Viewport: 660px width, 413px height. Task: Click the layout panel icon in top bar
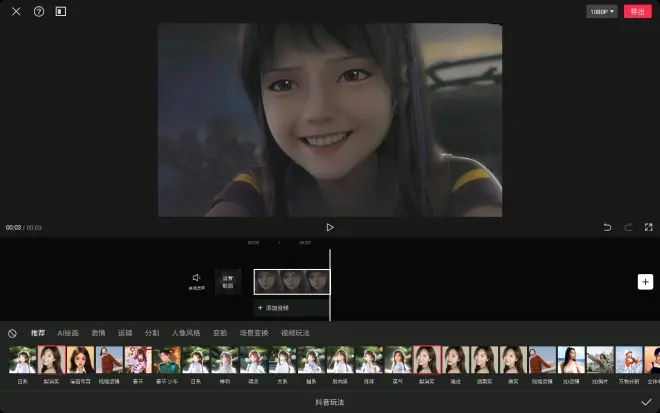coord(61,11)
